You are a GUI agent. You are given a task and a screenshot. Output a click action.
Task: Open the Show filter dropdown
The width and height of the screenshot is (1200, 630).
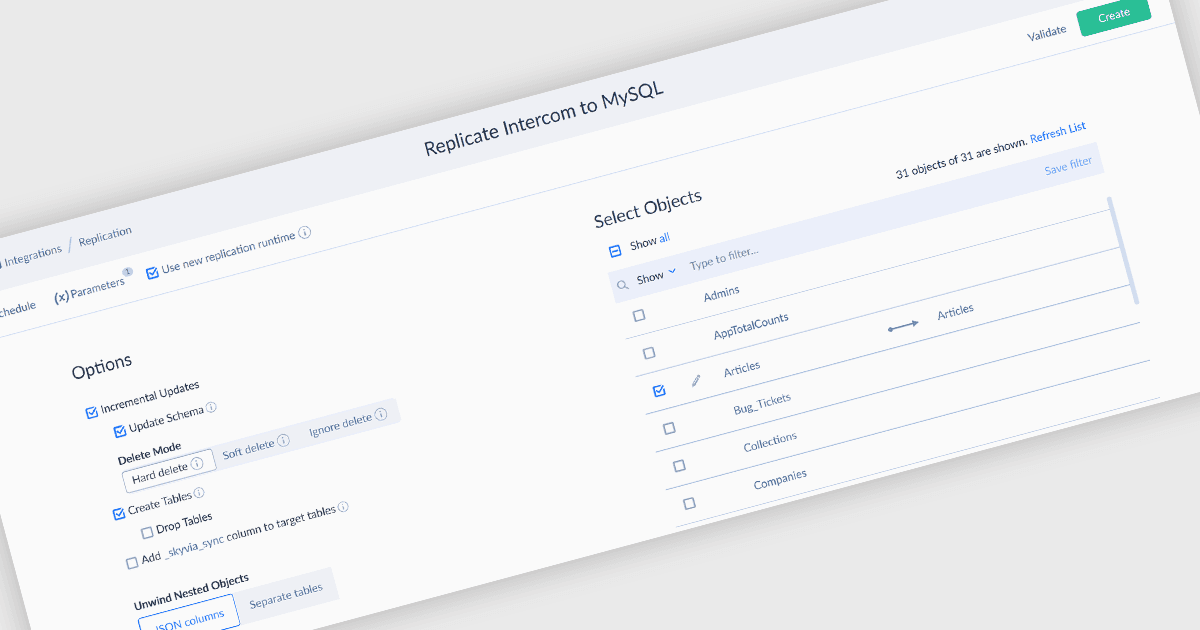(657, 275)
